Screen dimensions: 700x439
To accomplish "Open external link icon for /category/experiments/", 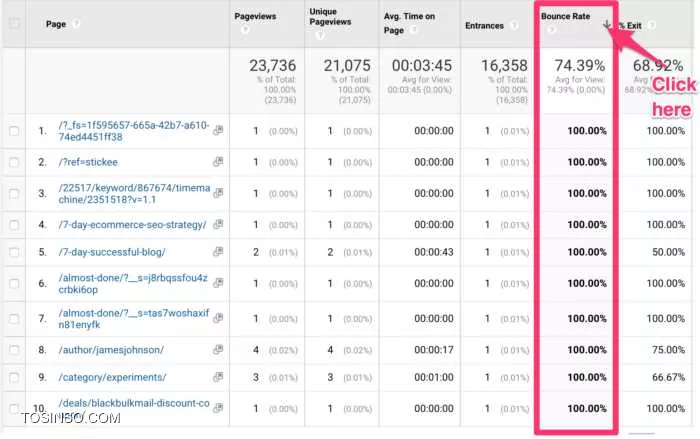I will (218, 377).
